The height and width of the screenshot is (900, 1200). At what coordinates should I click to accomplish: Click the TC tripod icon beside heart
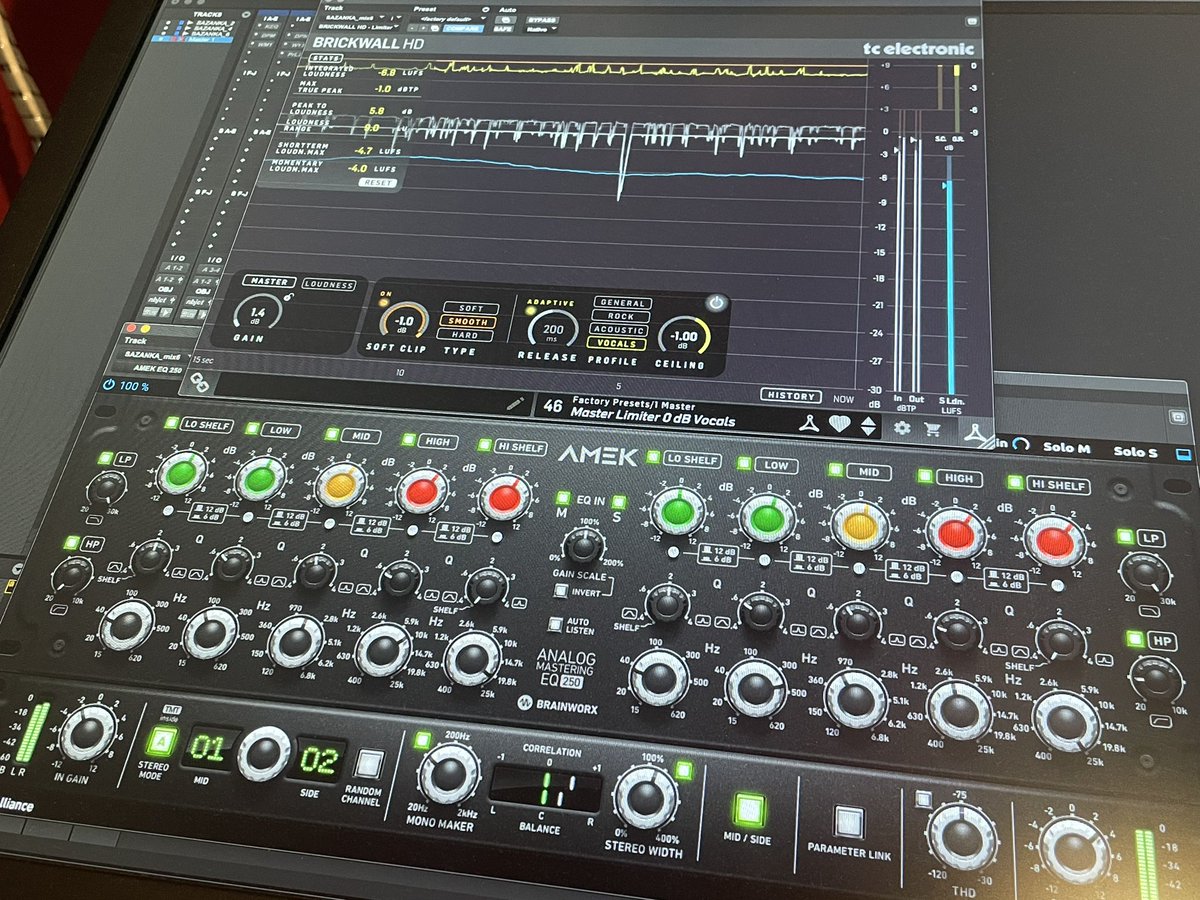[811, 424]
